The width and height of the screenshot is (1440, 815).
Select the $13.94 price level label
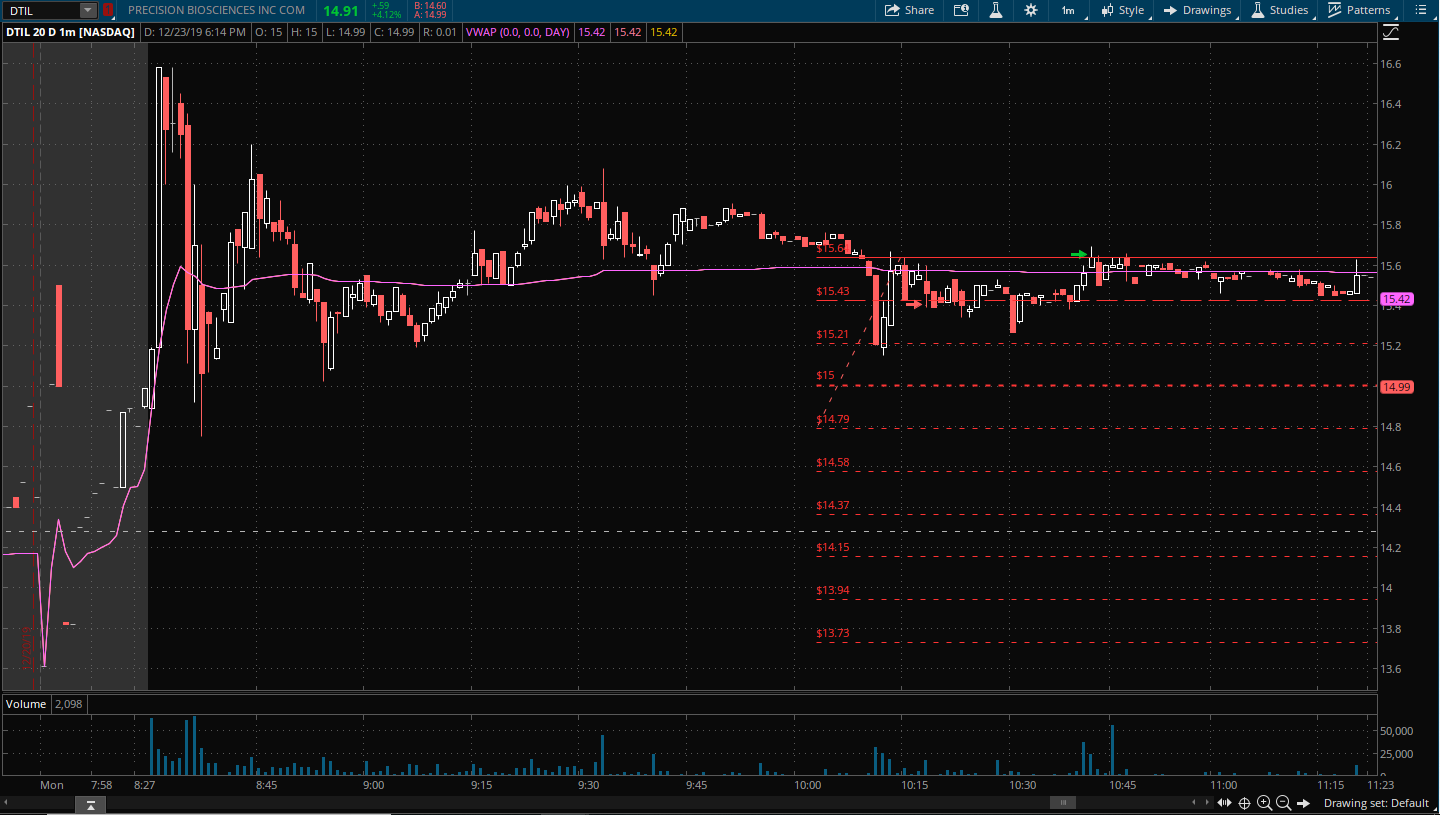[x=833, y=590]
